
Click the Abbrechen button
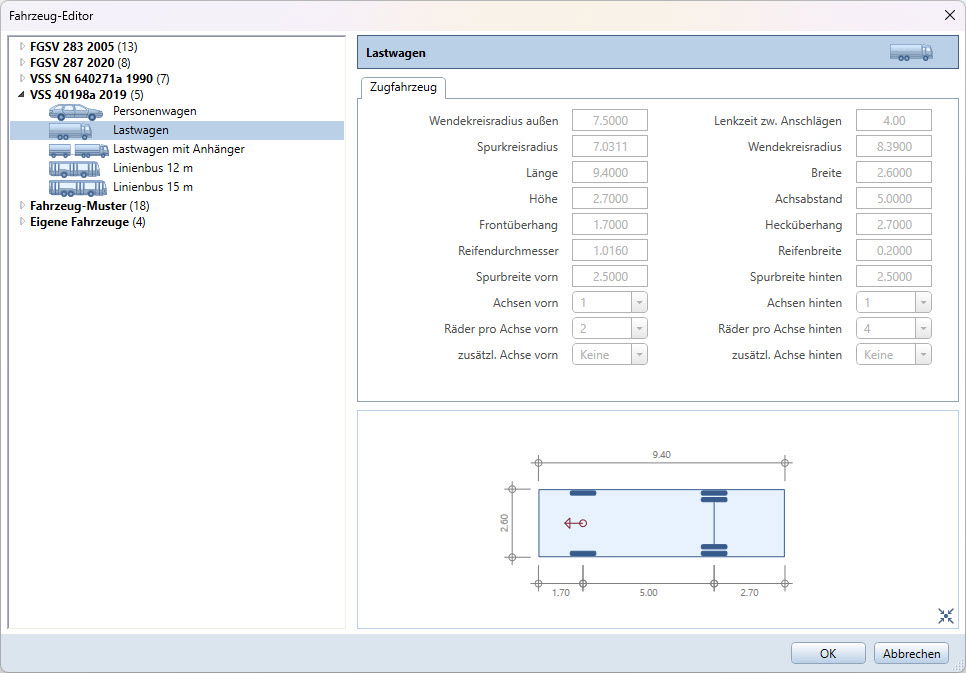pos(911,653)
